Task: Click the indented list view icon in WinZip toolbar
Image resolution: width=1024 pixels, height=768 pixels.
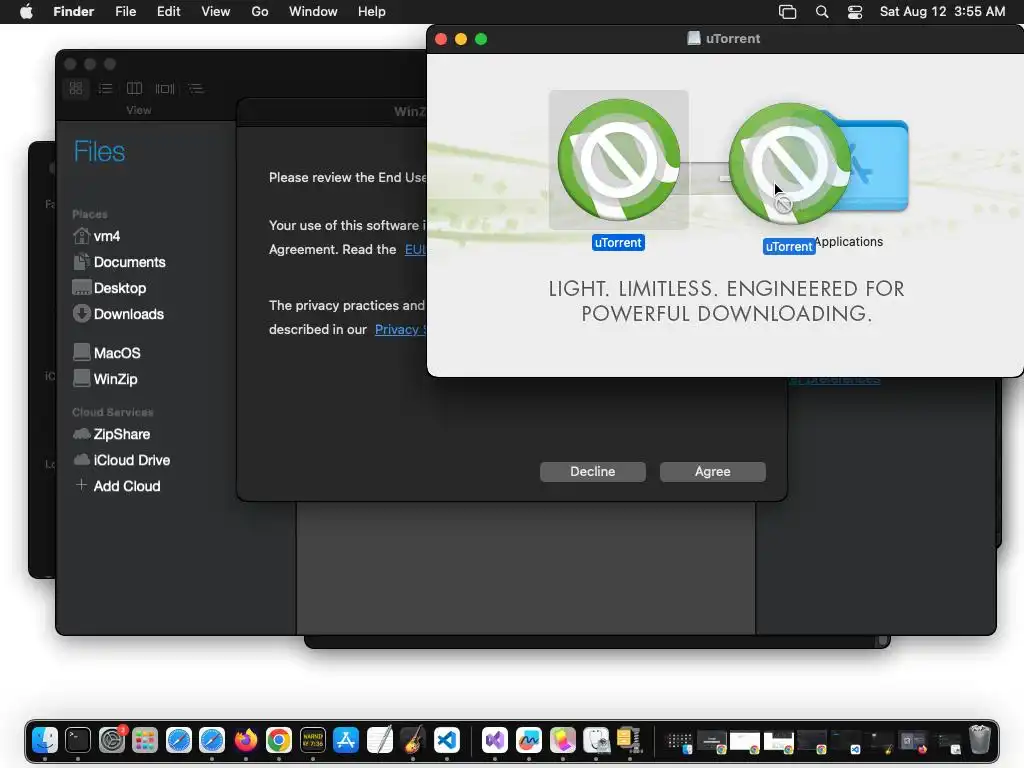Action: (x=195, y=88)
